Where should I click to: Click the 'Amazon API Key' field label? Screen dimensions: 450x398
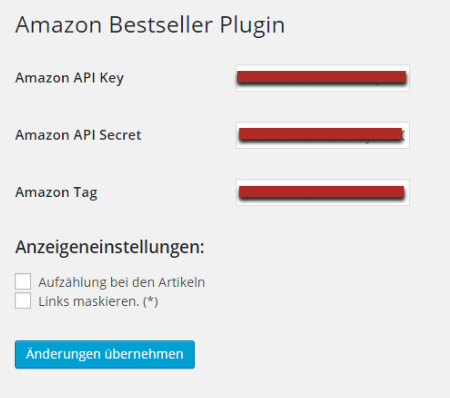coord(69,78)
